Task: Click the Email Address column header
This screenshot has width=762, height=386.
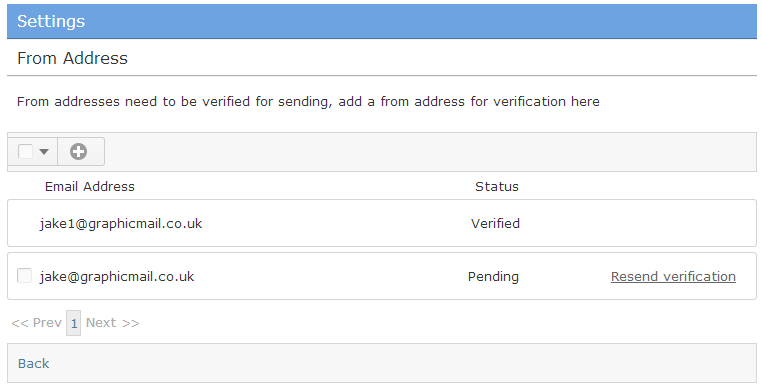Action: pyautogui.click(x=89, y=186)
